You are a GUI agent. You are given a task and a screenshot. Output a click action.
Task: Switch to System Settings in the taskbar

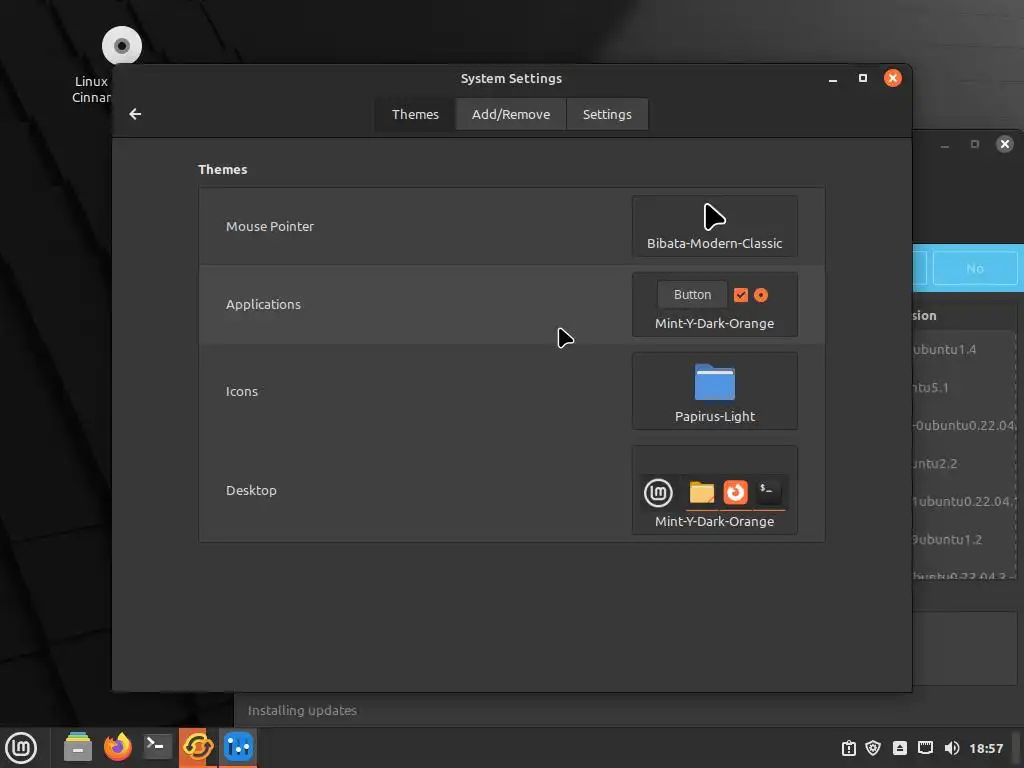238,747
